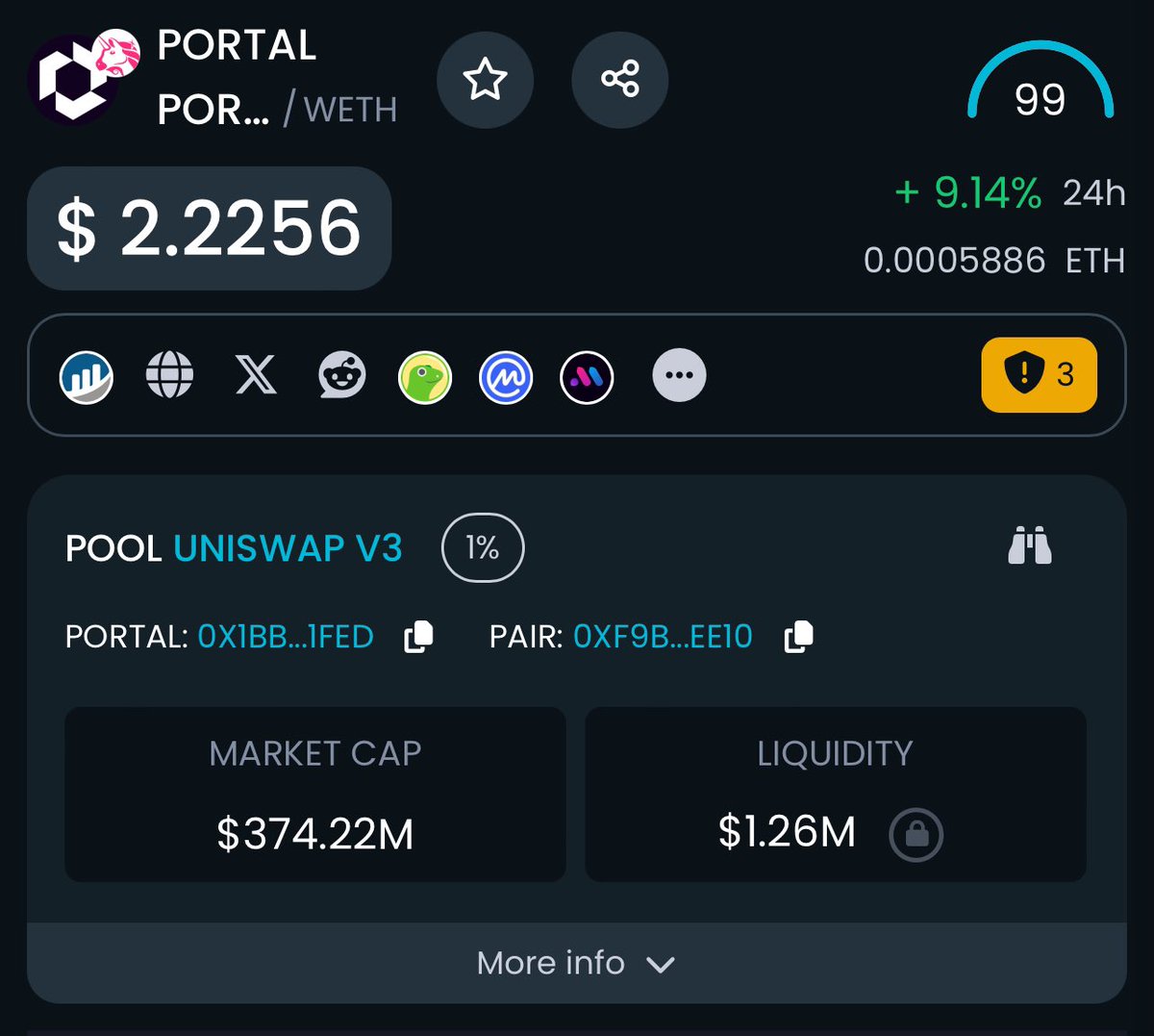Share this pair via share icon
1154x1036 pixels.
click(619, 79)
